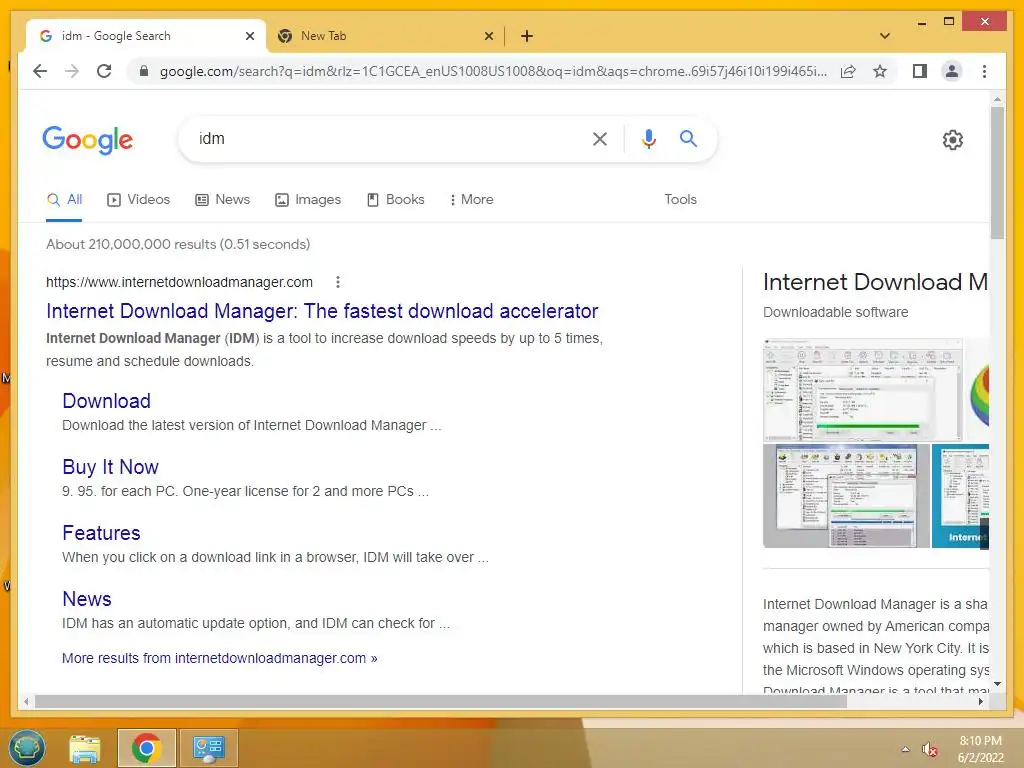The width and height of the screenshot is (1024, 768).
Task: Switch to Images results
Action: [308, 200]
